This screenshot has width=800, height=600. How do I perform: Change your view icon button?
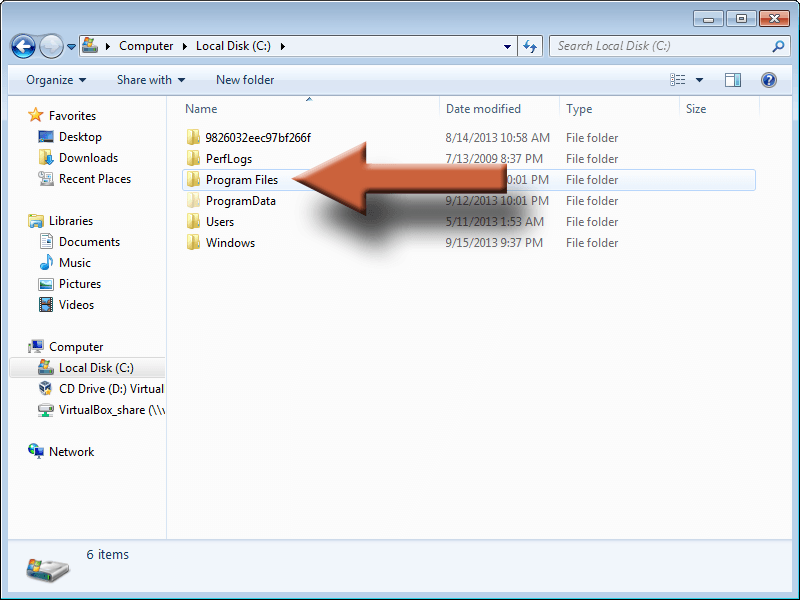coord(678,80)
